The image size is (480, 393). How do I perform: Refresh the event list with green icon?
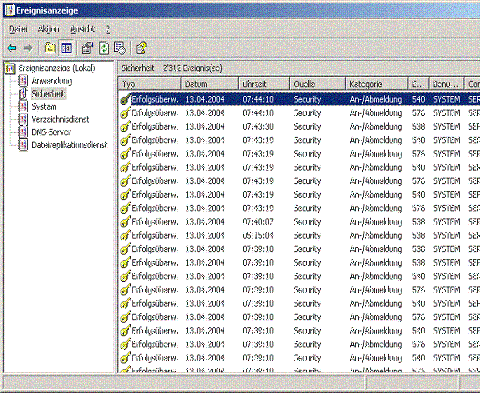(104, 48)
